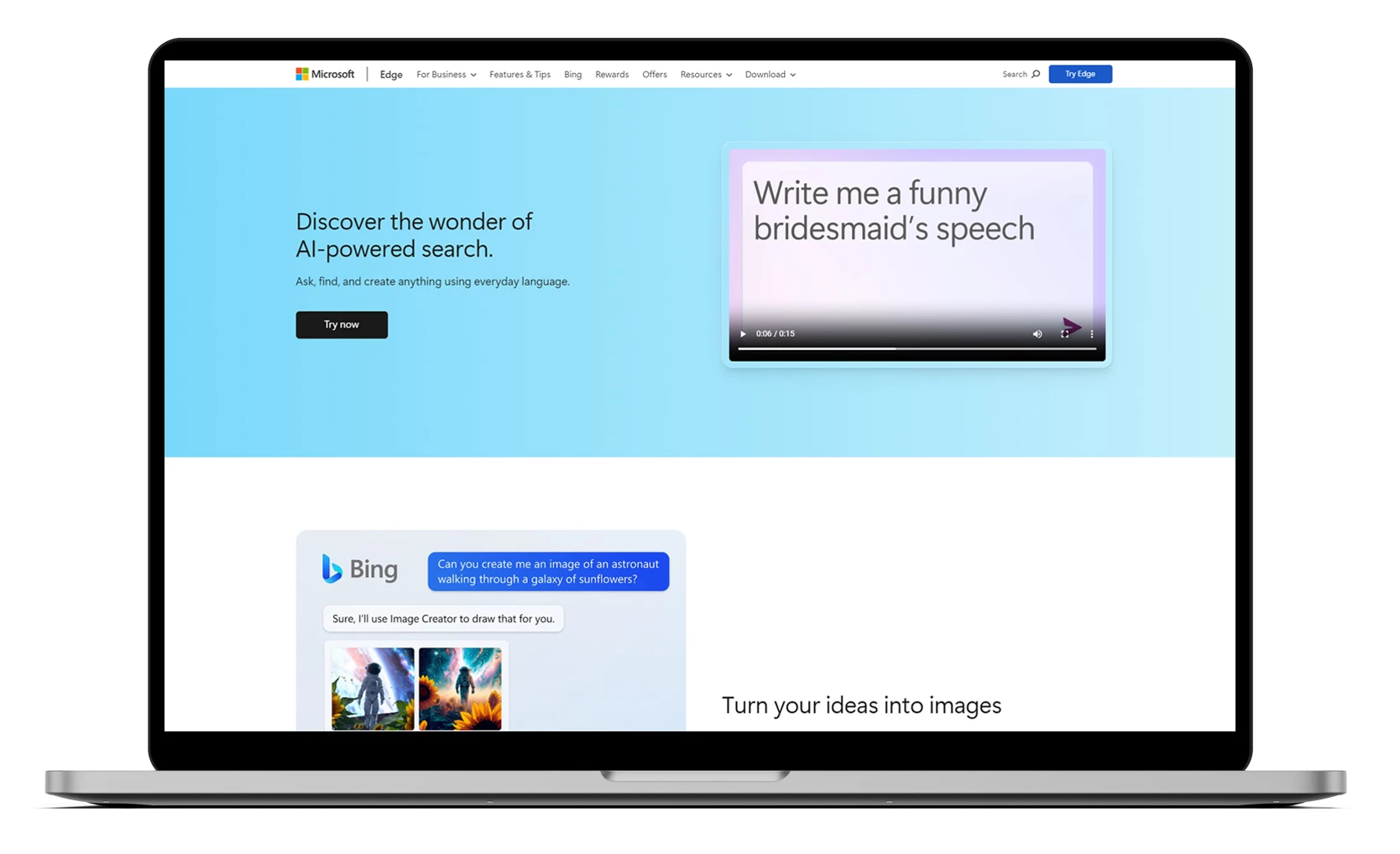Open the Edge home link
The width and height of the screenshot is (1400, 854).
click(391, 75)
